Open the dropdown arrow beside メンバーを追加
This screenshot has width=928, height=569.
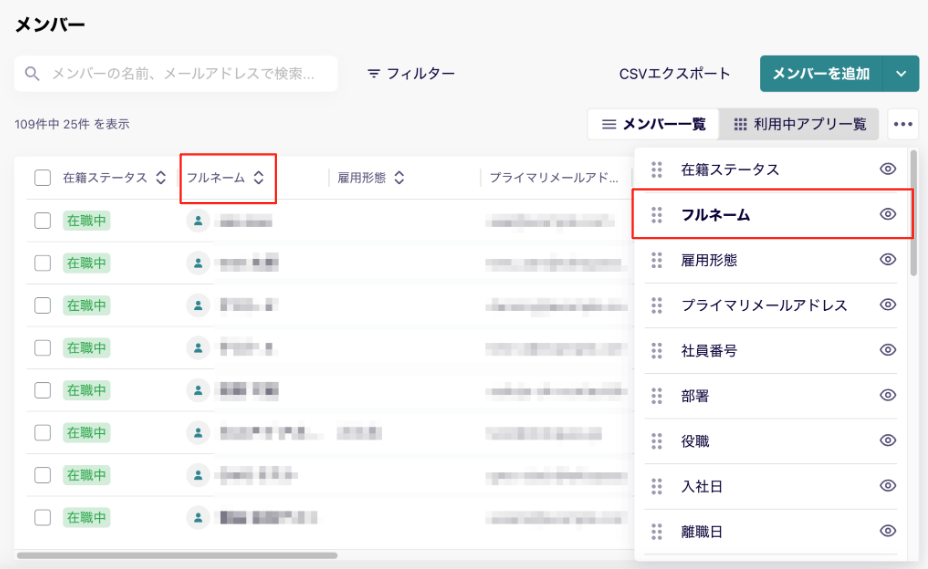pos(901,73)
